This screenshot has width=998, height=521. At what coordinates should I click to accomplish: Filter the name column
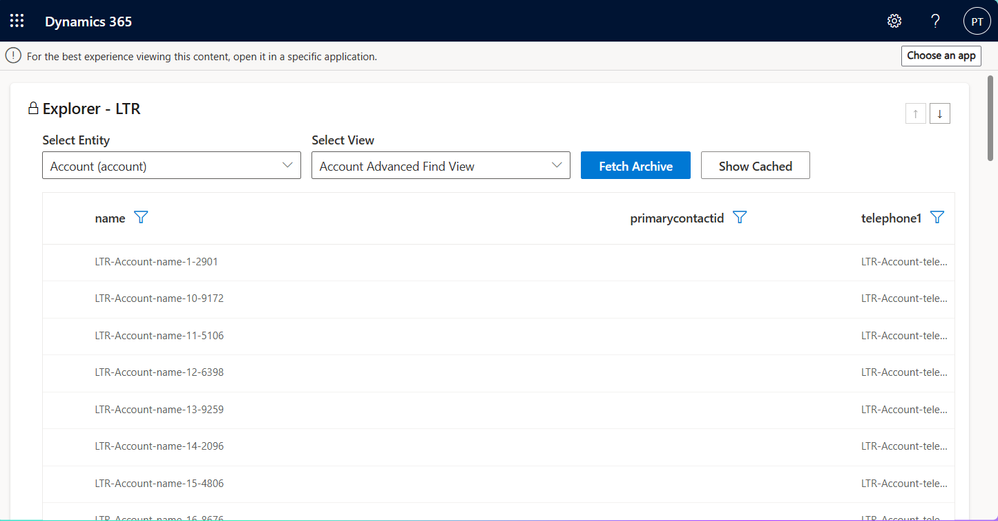[141, 218]
